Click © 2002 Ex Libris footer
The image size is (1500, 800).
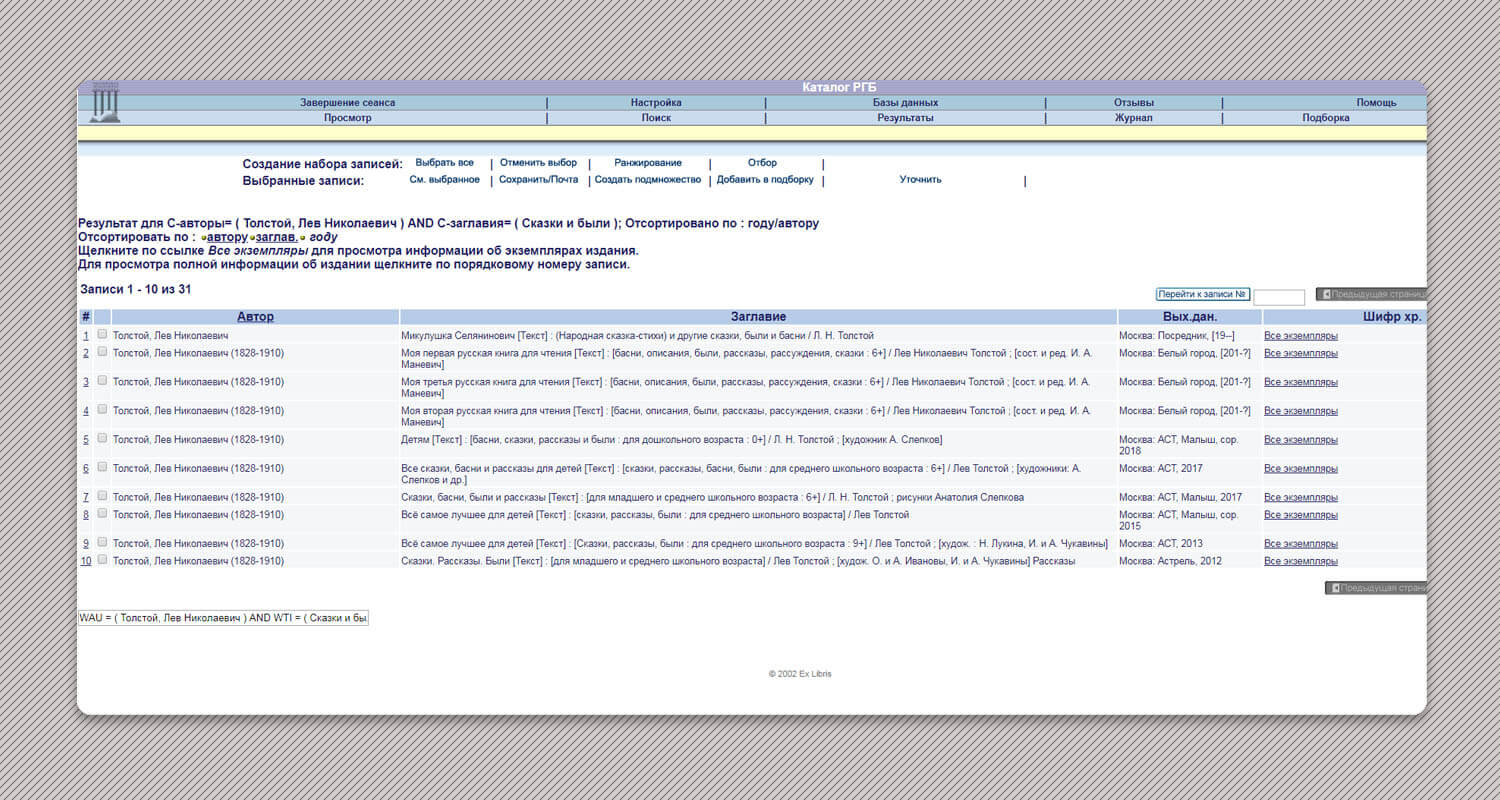pos(800,674)
